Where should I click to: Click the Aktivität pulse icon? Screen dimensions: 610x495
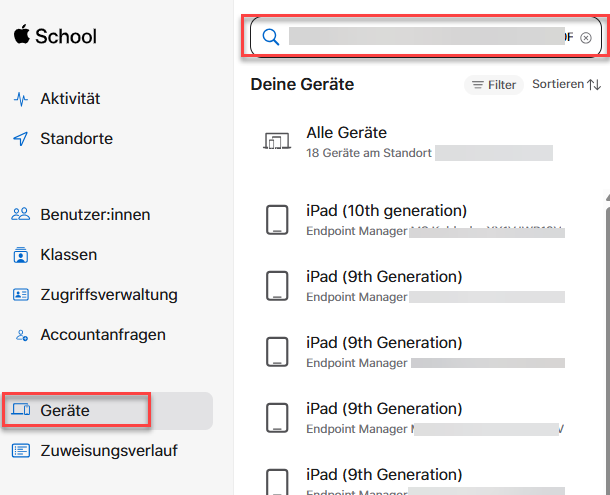21,99
